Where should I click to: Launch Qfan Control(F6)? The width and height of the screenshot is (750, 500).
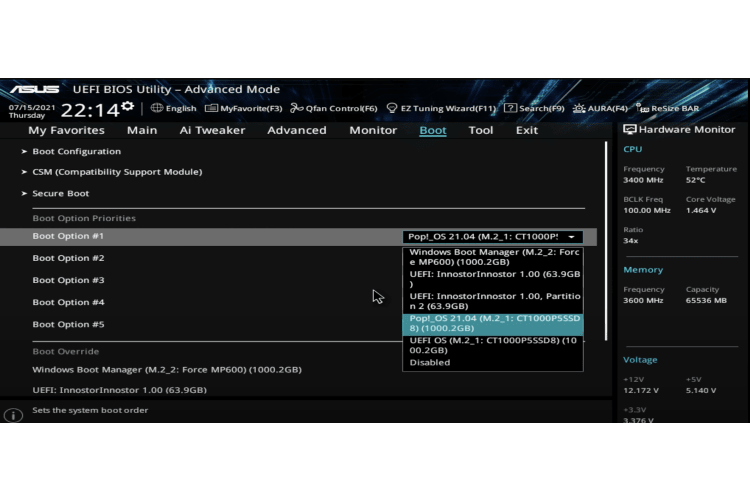coord(342,108)
